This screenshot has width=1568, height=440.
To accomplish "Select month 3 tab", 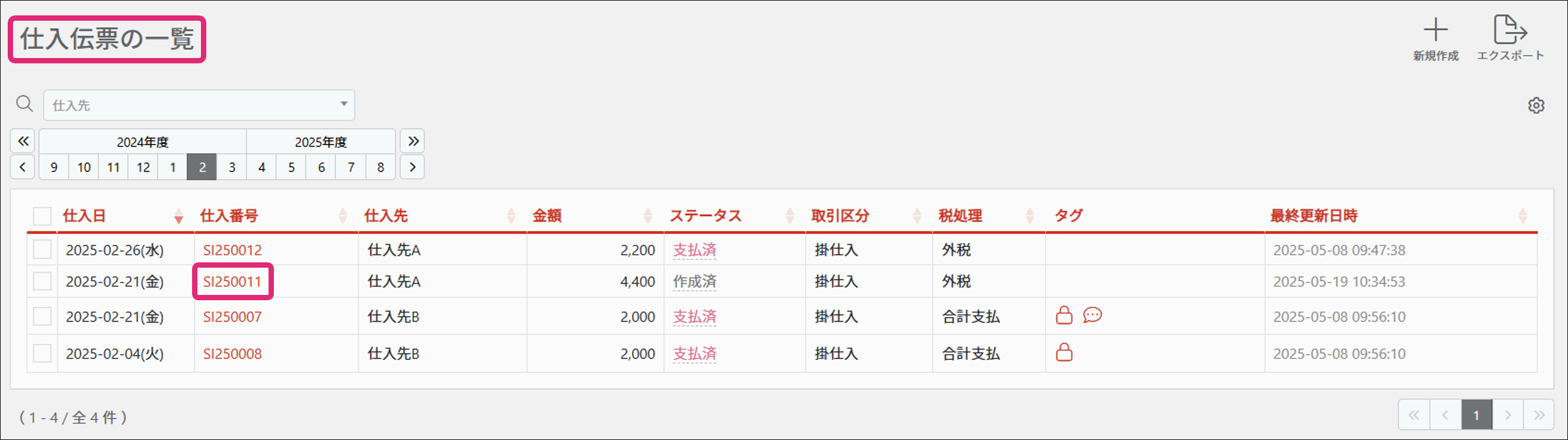I will tap(232, 167).
